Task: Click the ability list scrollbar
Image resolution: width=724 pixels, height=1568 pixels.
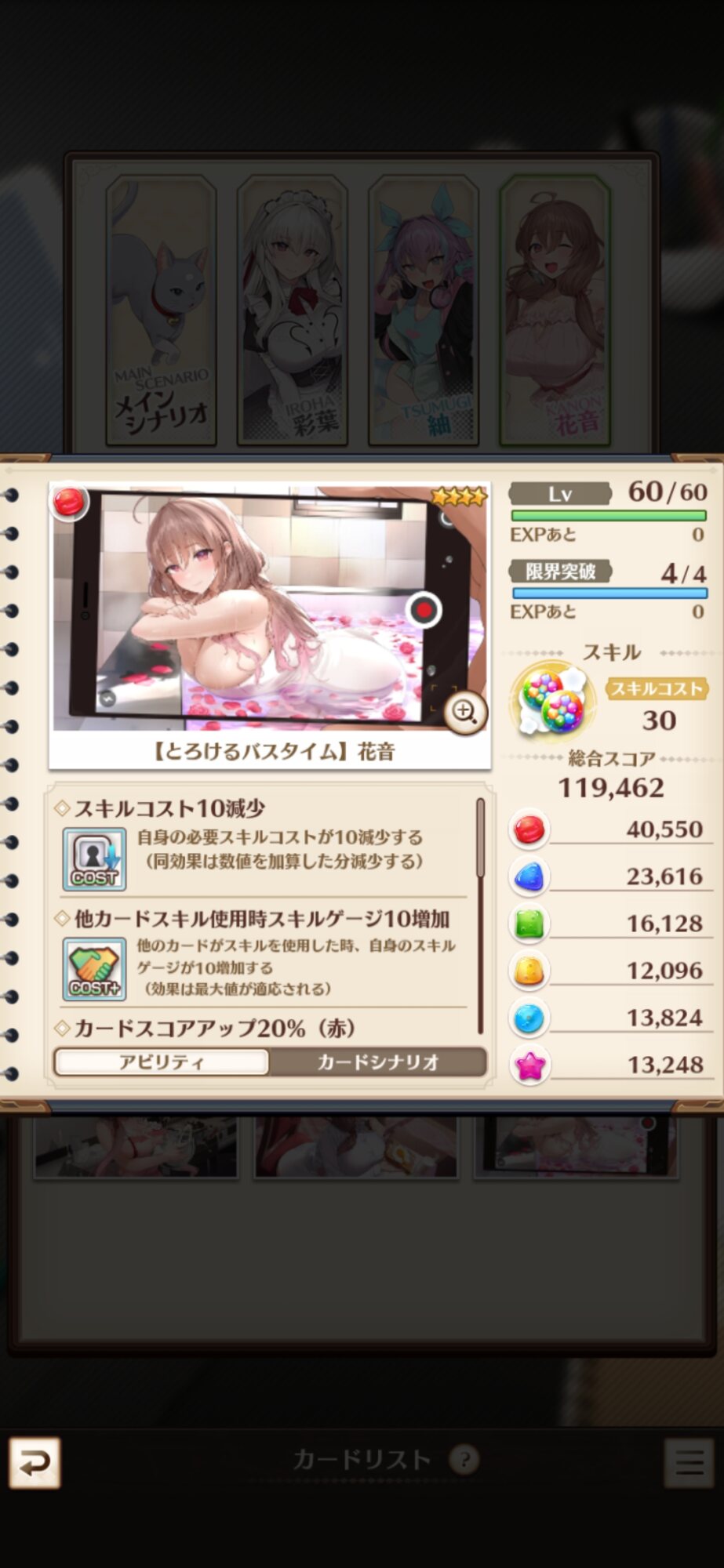Action: (x=480, y=916)
